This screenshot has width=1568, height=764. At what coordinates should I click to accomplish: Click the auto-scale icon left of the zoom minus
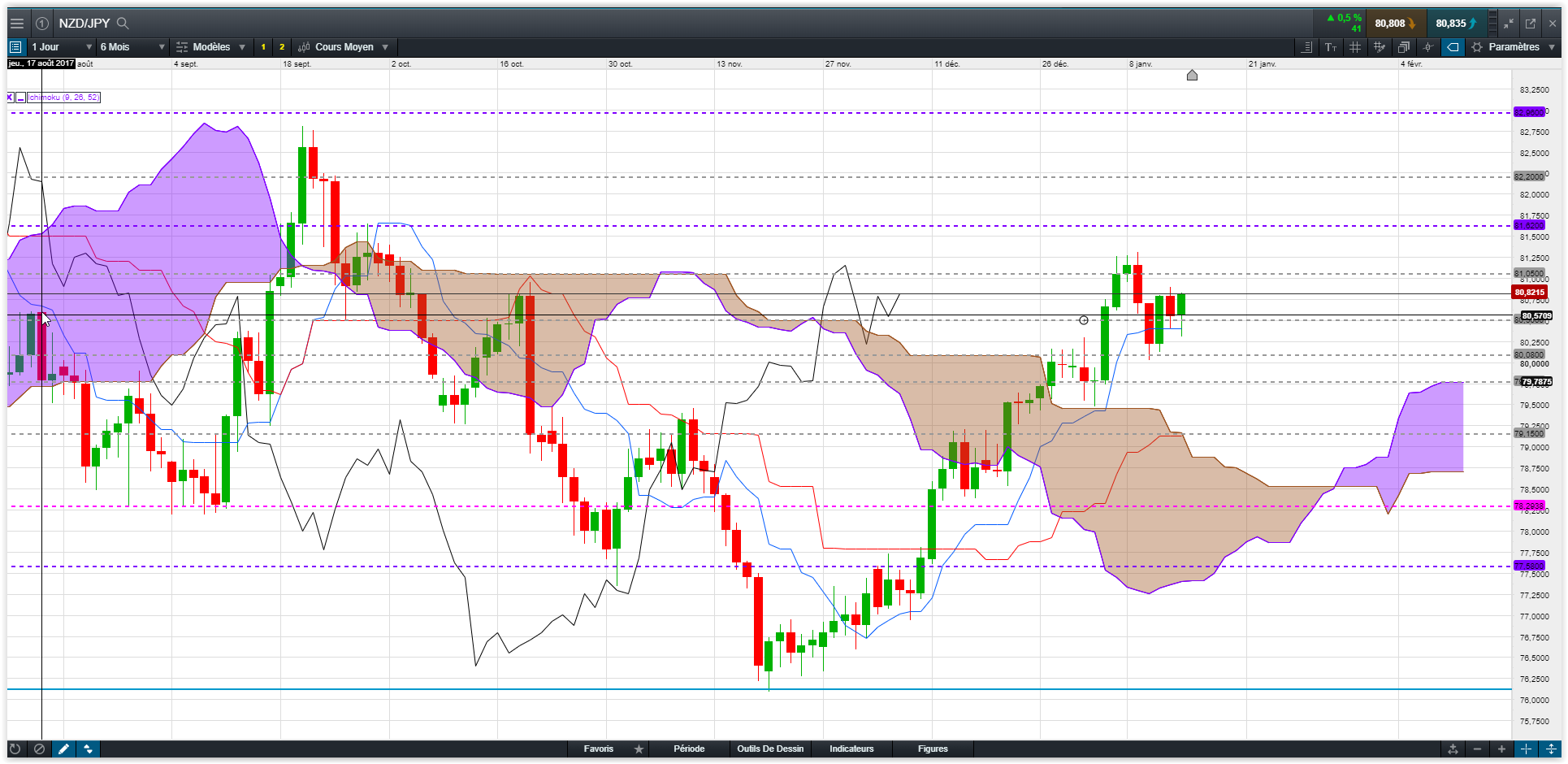point(1453,749)
